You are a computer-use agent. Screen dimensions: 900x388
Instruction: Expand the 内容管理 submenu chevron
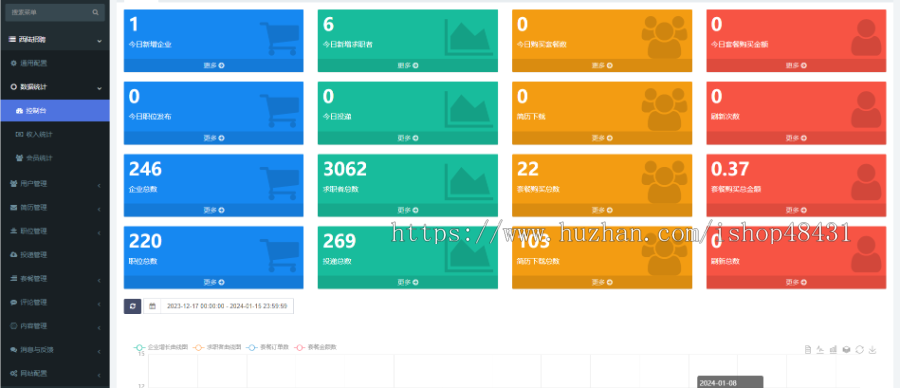pos(99,327)
